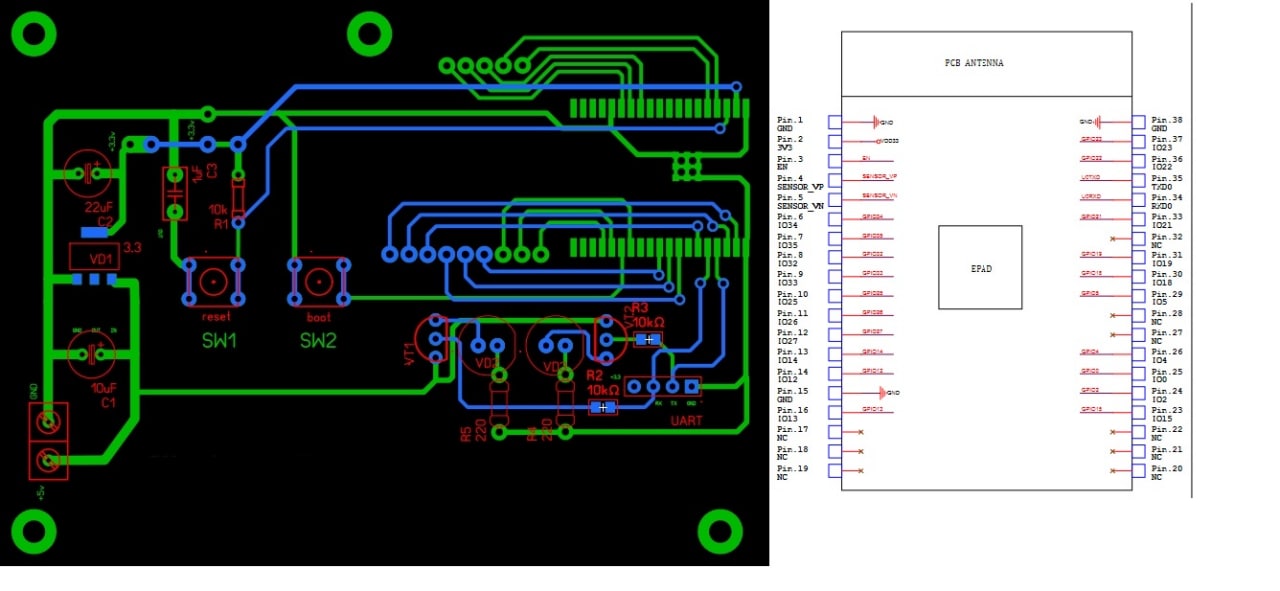Image resolution: width=1280 pixels, height=591 pixels.
Task: Click the 'PCB ANTENNA' text
Action: [x=974, y=62]
